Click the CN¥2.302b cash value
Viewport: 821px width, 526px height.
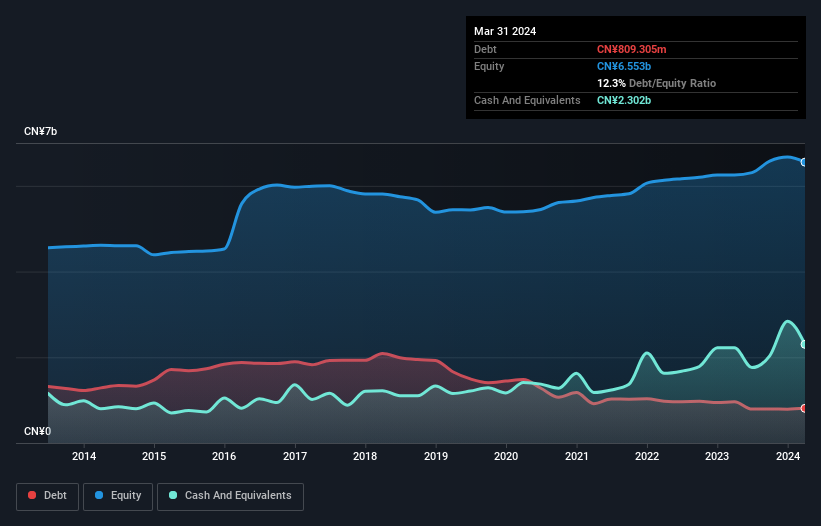[624, 100]
